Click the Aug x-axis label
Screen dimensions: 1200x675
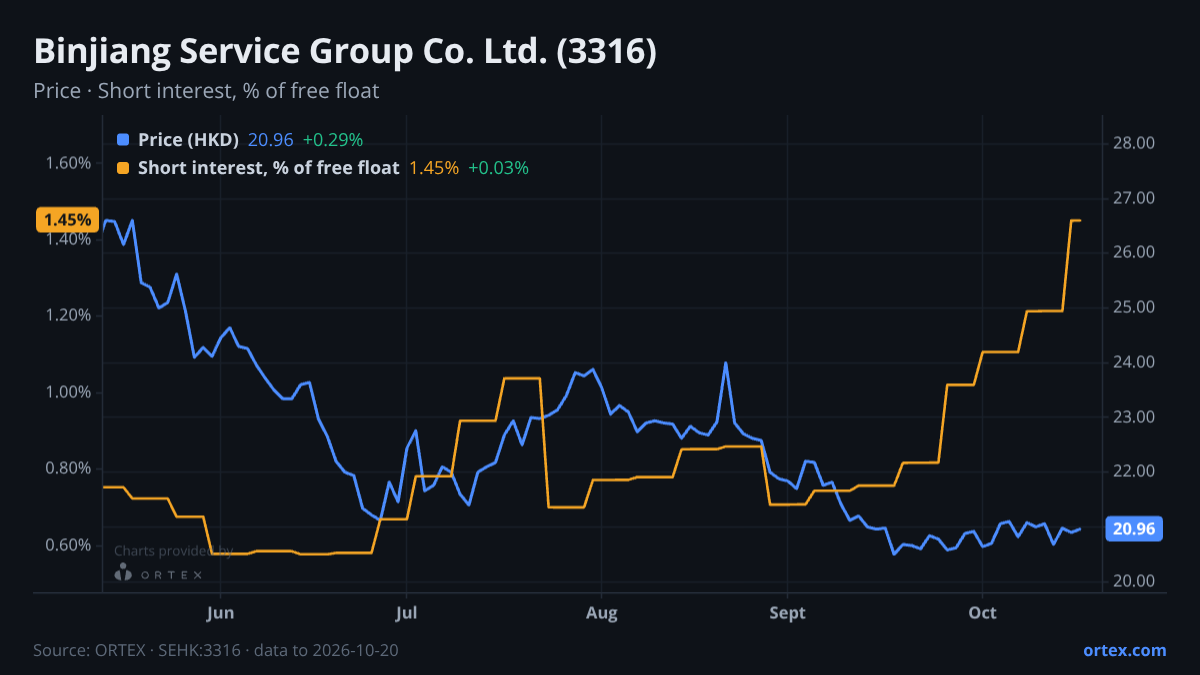[x=600, y=613]
